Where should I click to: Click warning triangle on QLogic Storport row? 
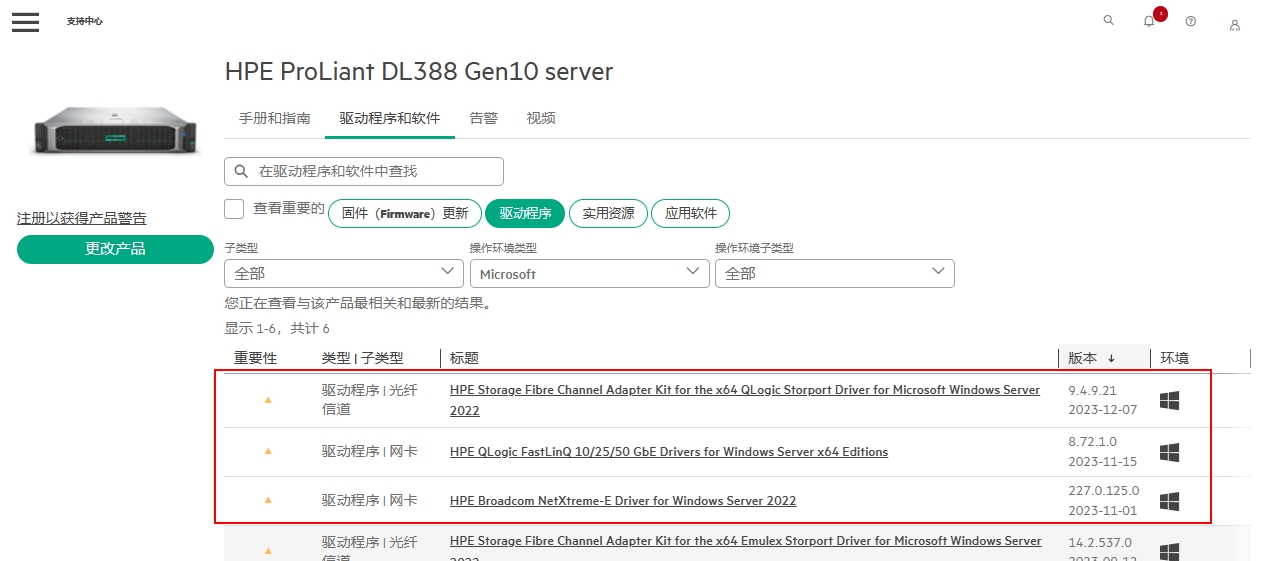coord(267,399)
